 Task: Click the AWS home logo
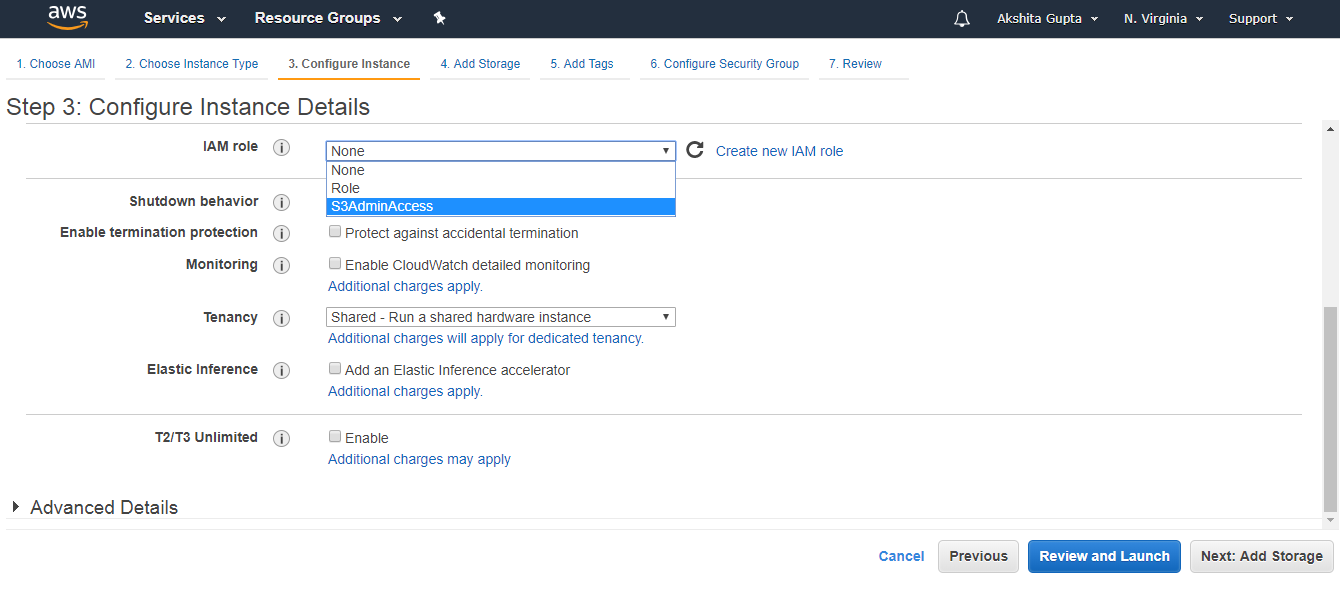(x=67, y=17)
